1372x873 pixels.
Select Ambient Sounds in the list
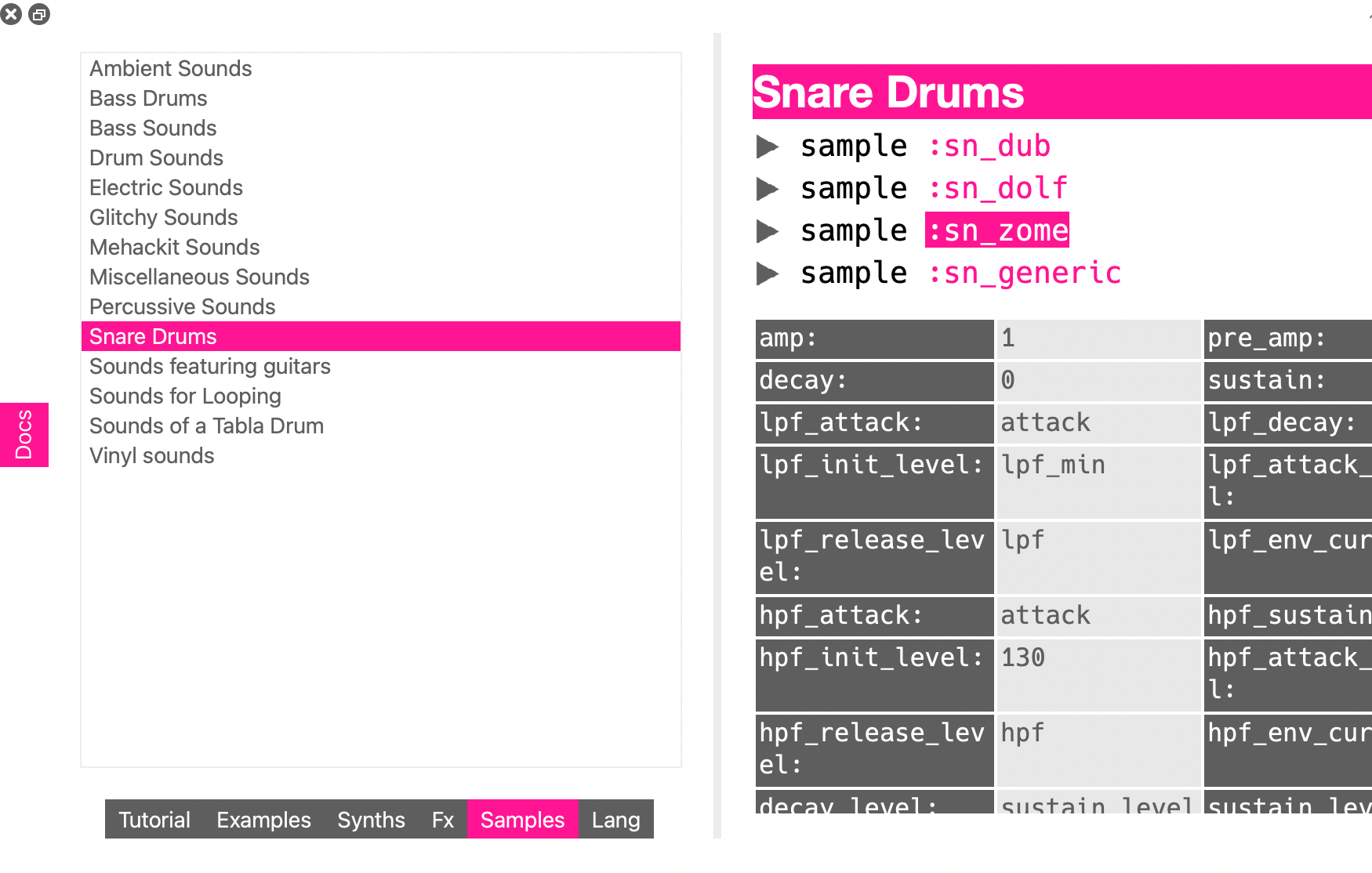pyautogui.click(x=381, y=68)
